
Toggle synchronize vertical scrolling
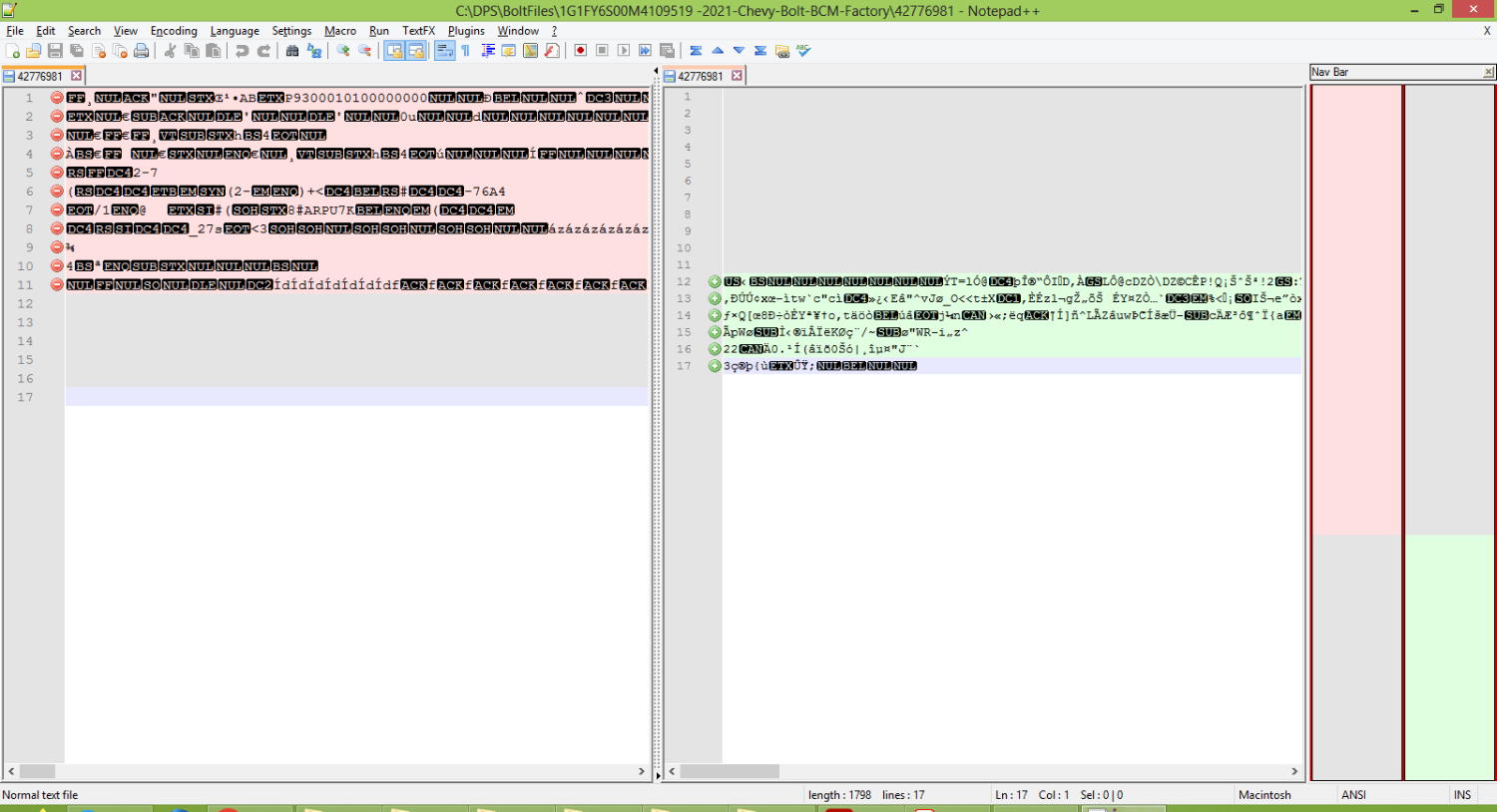(394, 51)
